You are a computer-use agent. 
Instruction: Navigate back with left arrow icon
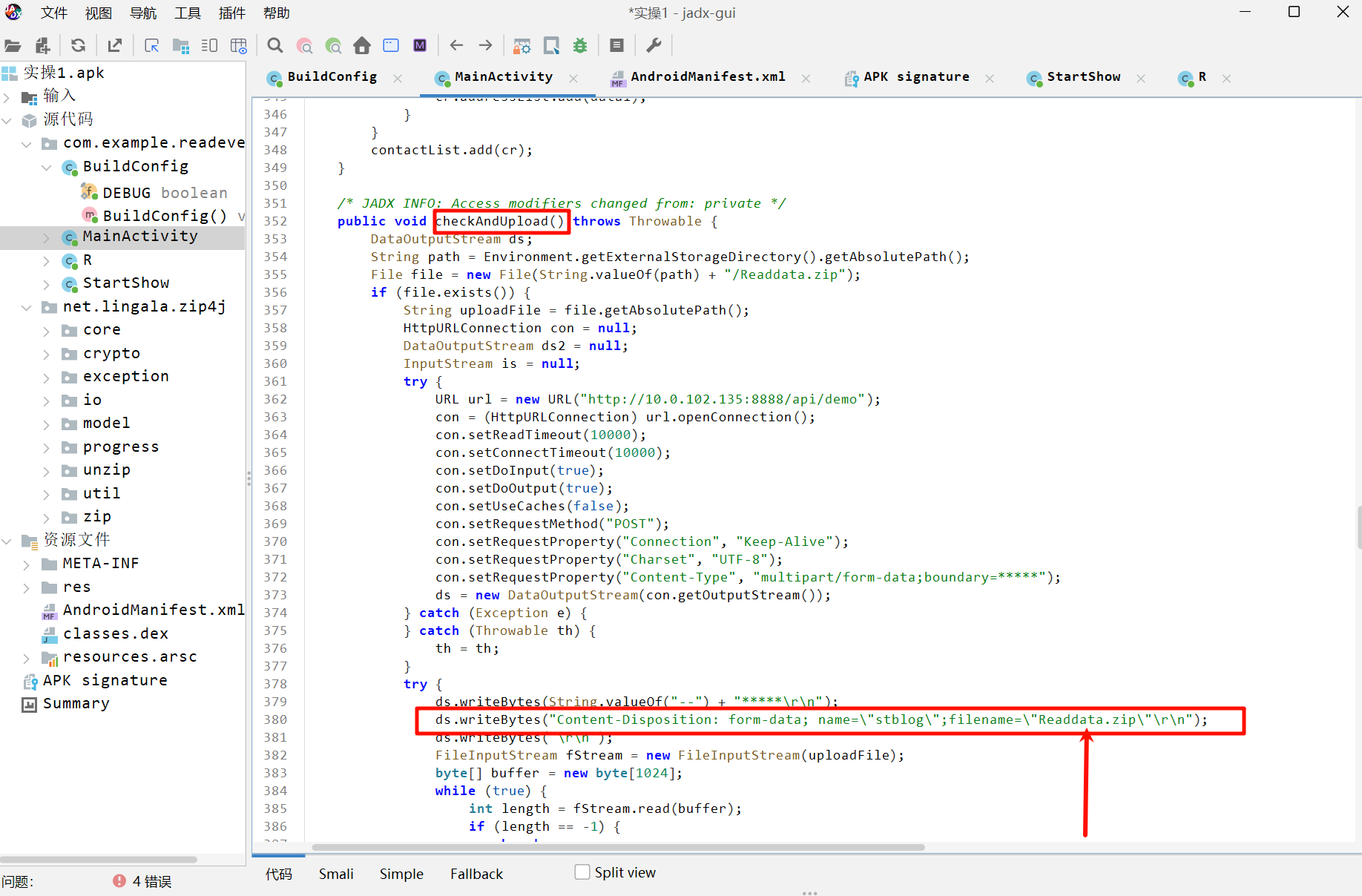click(456, 46)
